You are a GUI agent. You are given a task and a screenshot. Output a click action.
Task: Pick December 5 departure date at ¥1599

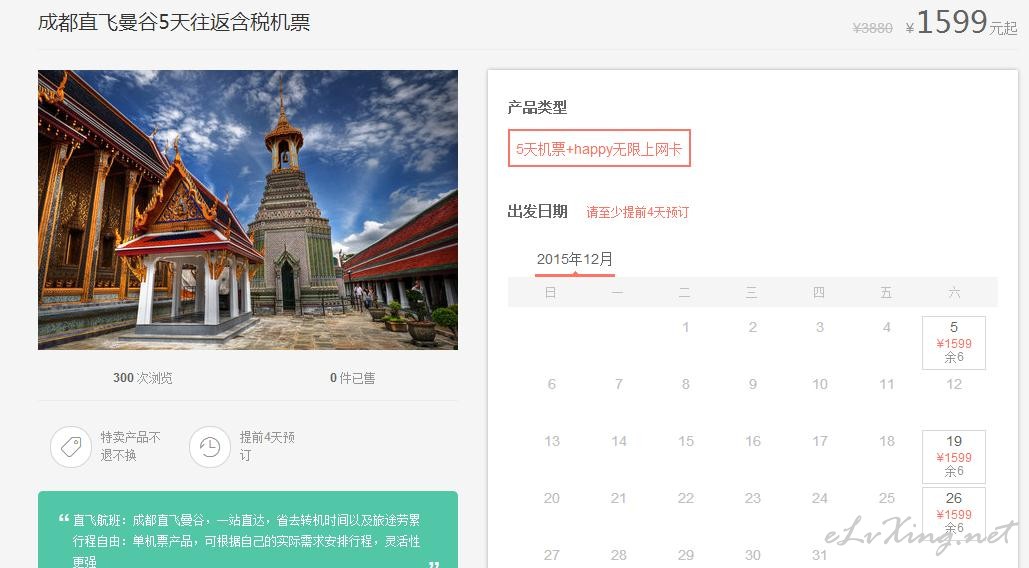pyautogui.click(x=954, y=342)
